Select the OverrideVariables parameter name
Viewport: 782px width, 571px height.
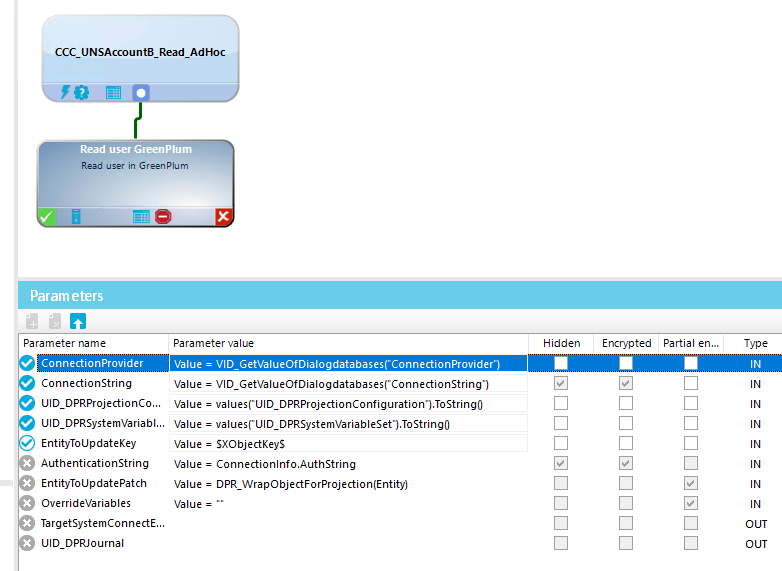(x=86, y=503)
